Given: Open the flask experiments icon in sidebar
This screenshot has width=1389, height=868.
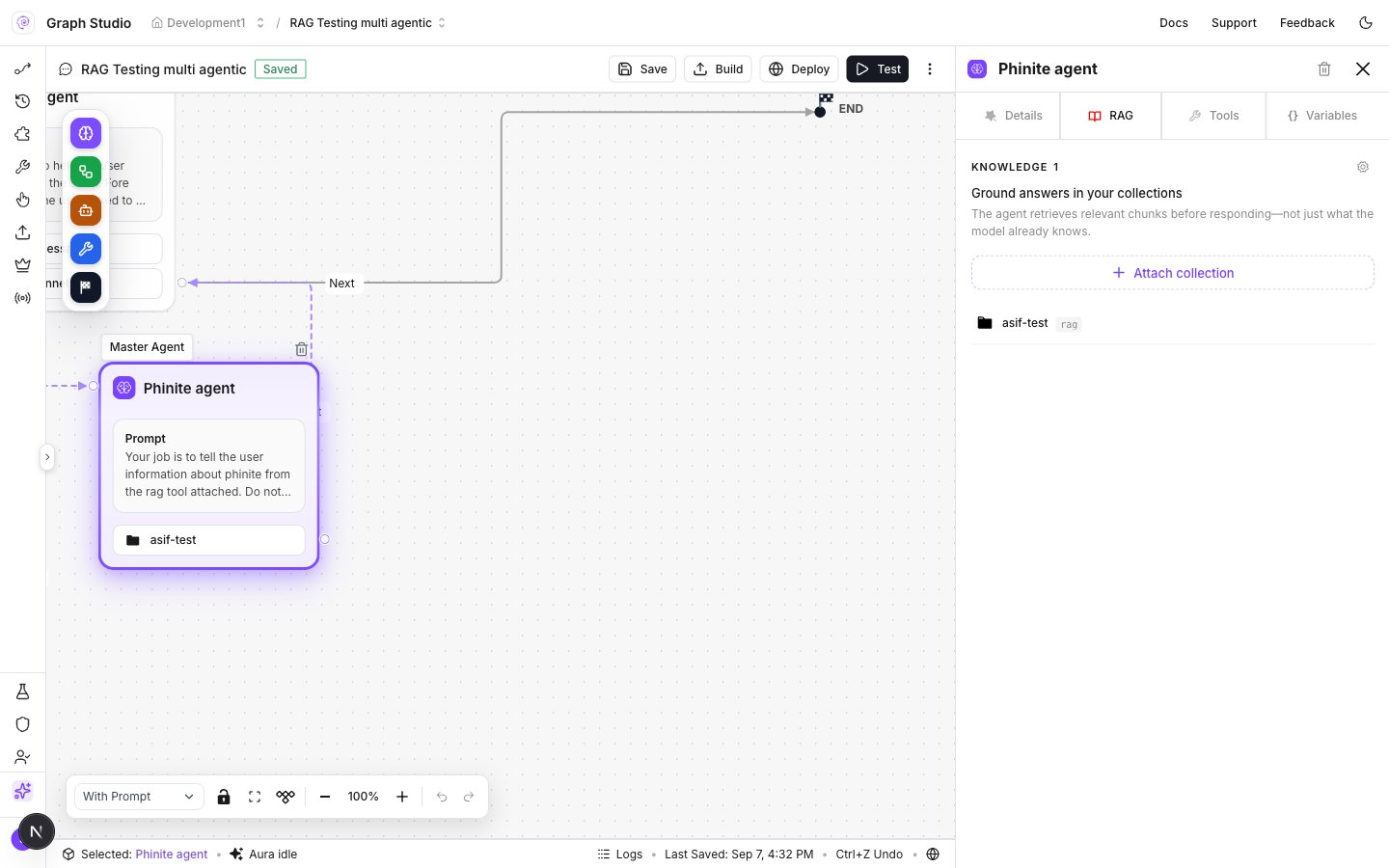Looking at the screenshot, I should pos(23,692).
